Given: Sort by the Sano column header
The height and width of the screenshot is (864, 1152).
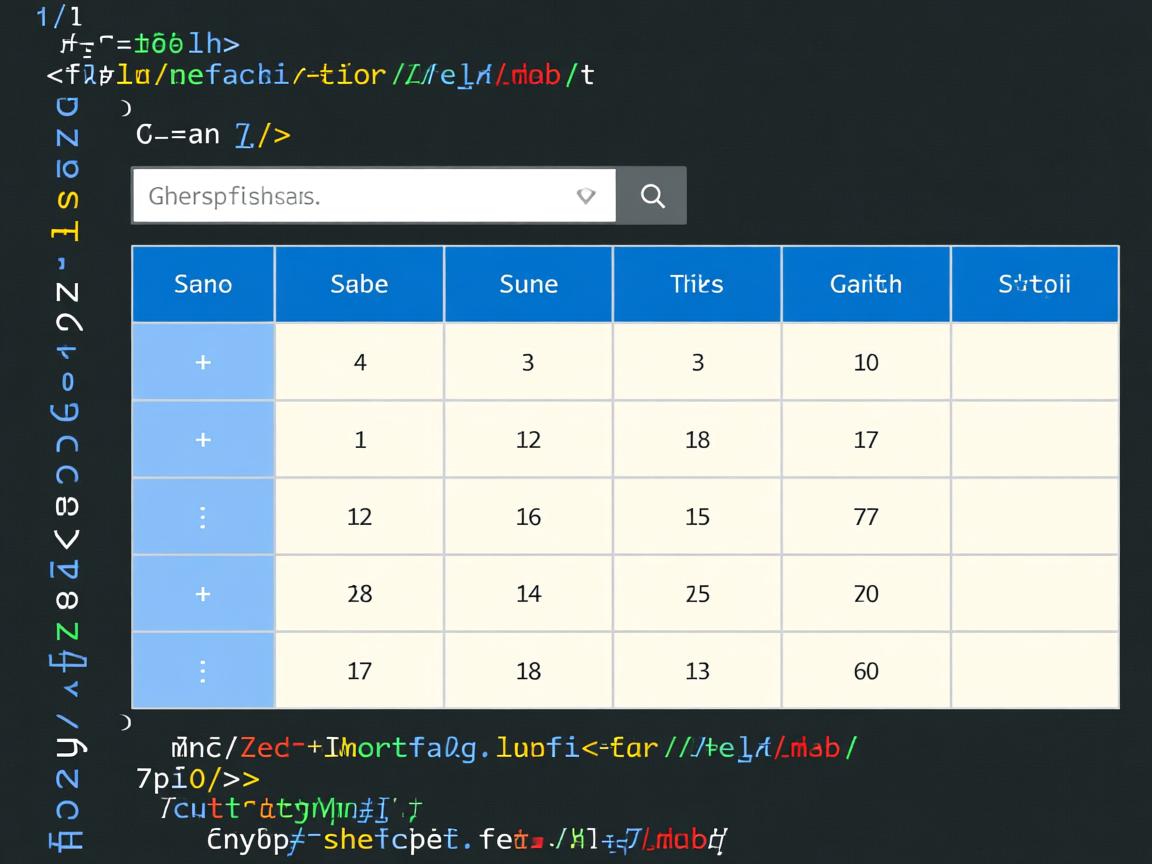Looking at the screenshot, I should tap(203, 284).
